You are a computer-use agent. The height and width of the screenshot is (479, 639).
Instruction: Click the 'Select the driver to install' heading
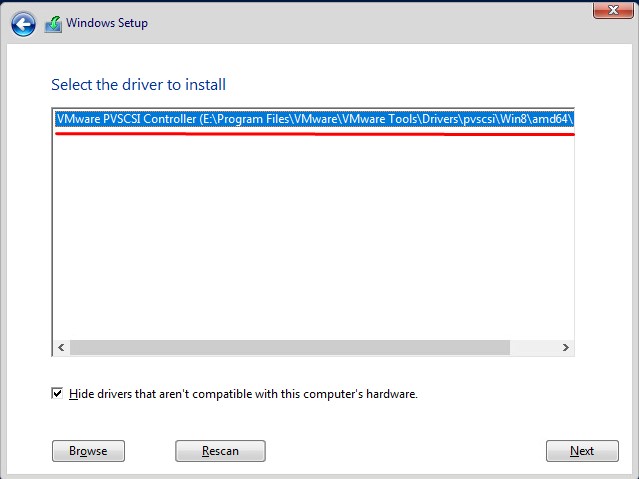coord(139,85)
